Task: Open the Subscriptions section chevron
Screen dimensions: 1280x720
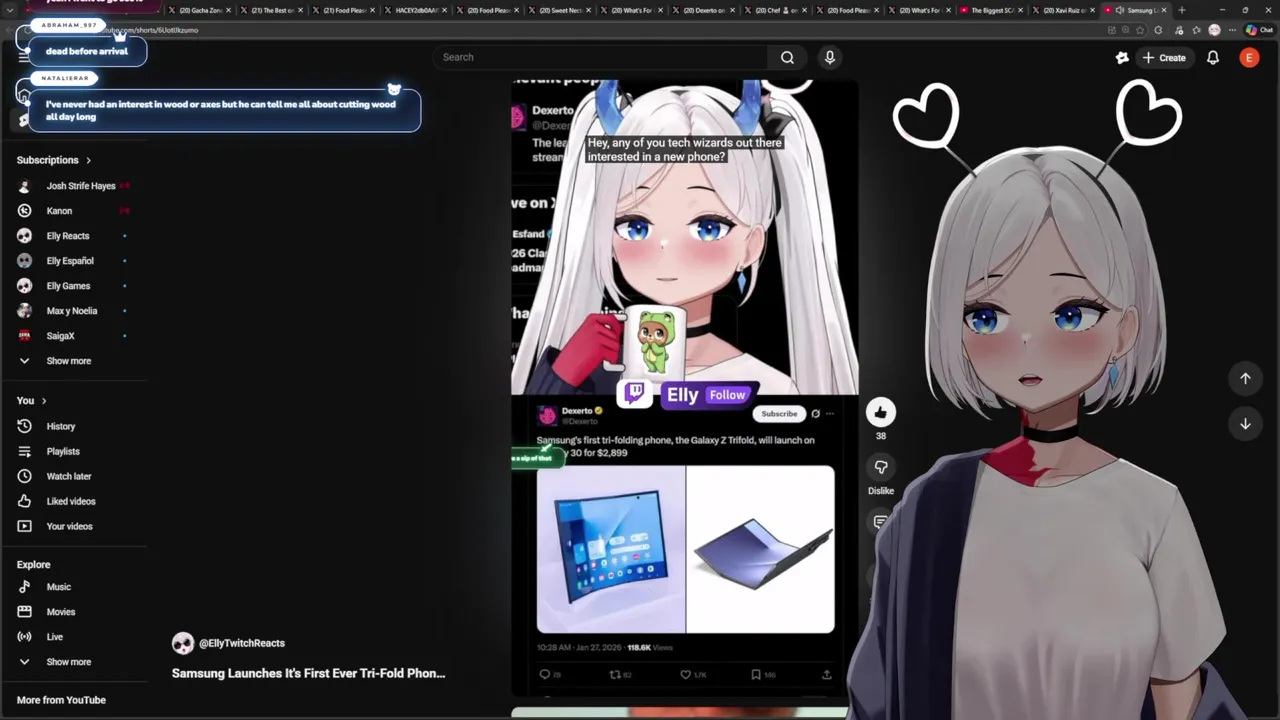Action: point(88,160)
